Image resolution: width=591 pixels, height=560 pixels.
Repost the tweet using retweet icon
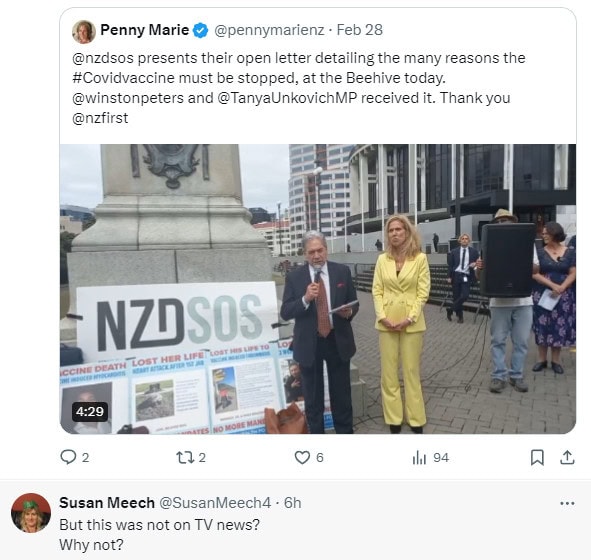[x=185, y=457]
